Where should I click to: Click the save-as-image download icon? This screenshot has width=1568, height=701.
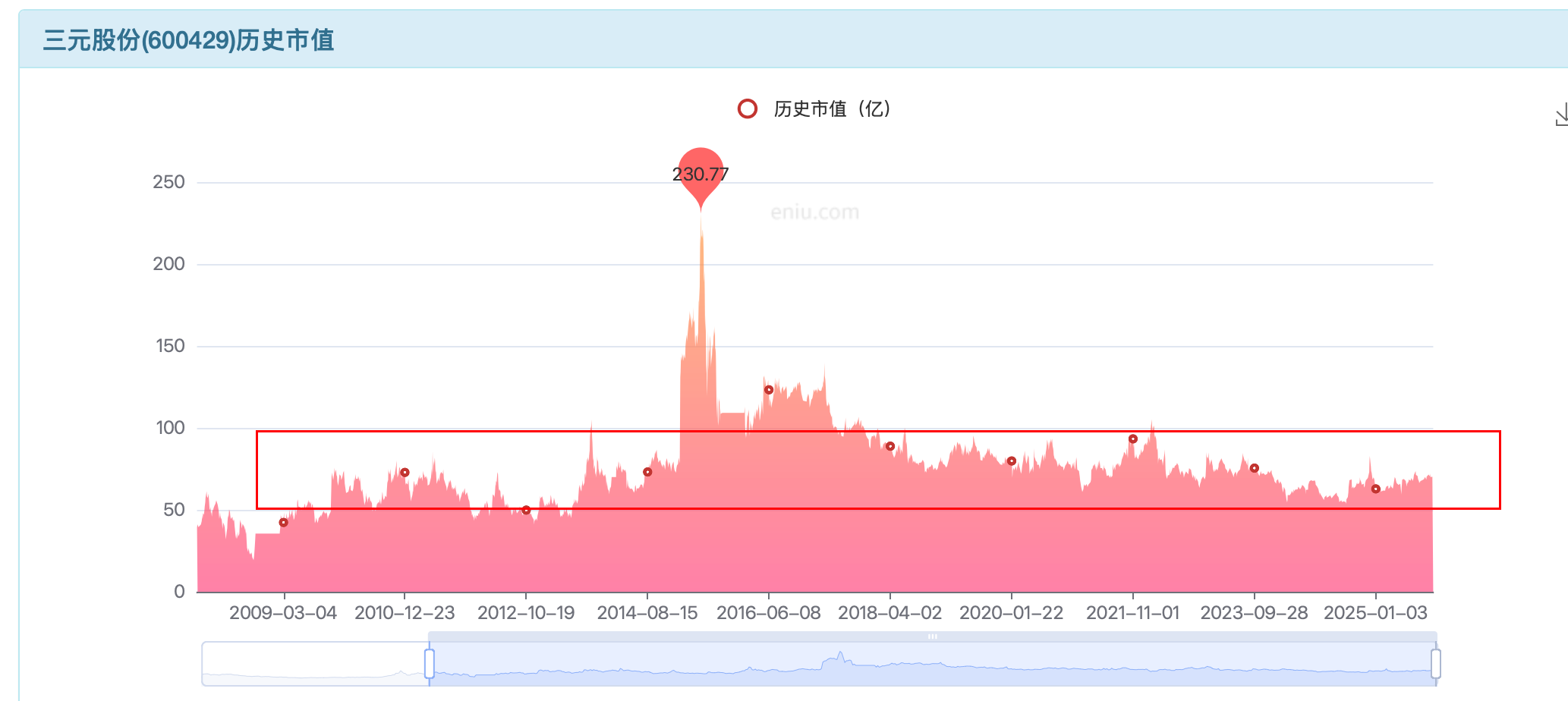tap(1561, 115)
